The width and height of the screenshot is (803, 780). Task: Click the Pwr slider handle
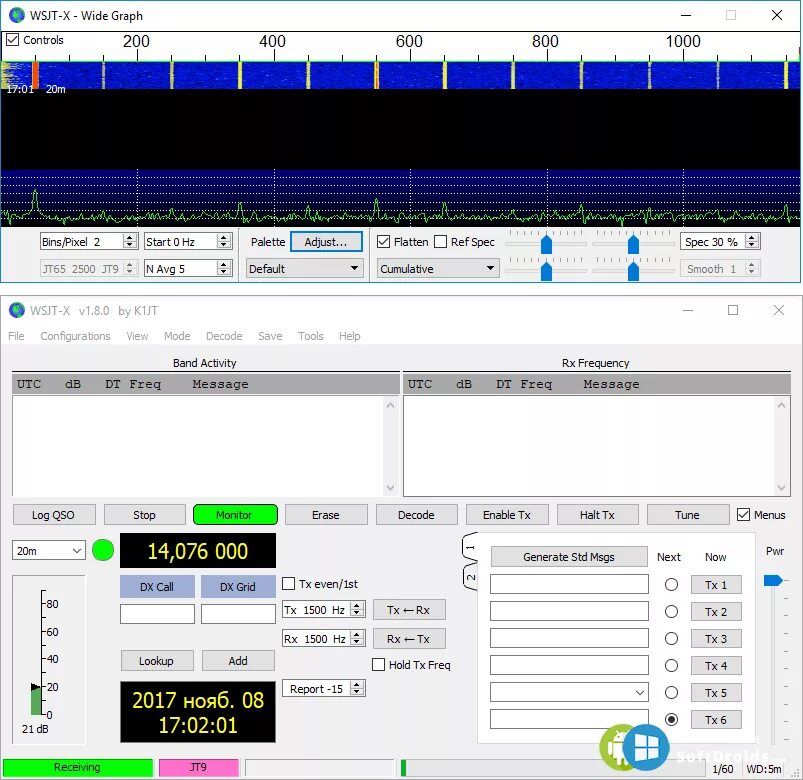point(773,580)
